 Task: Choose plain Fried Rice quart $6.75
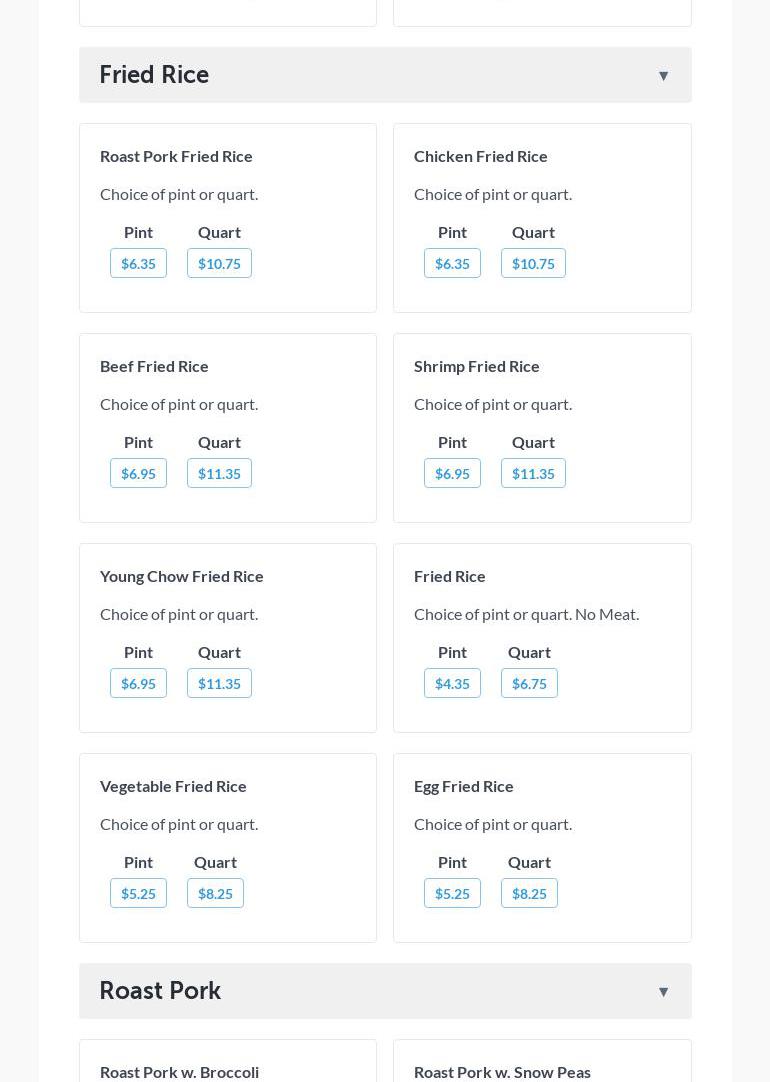(529, 684)
